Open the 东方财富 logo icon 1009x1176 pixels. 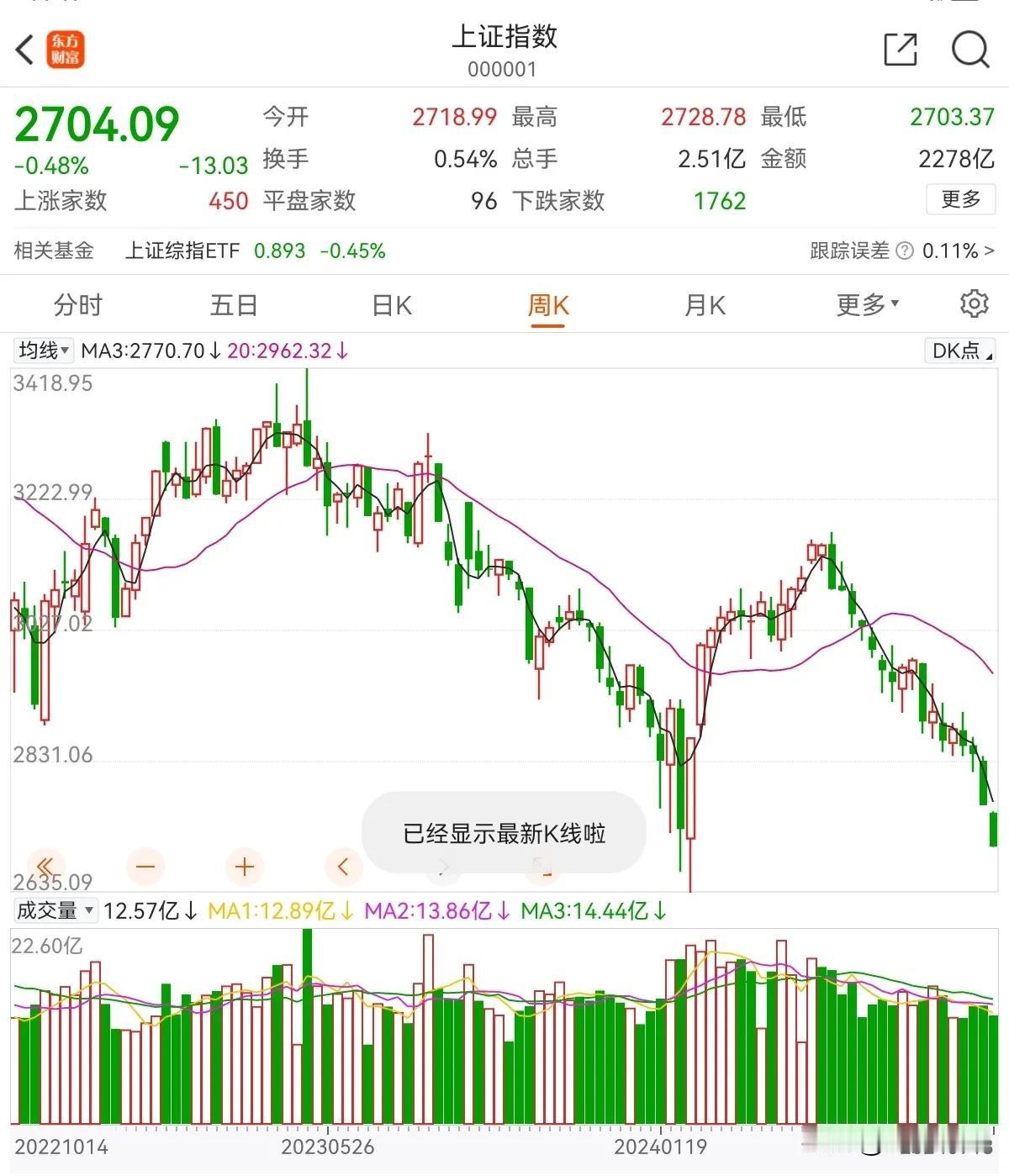click(x=66, y=50)
